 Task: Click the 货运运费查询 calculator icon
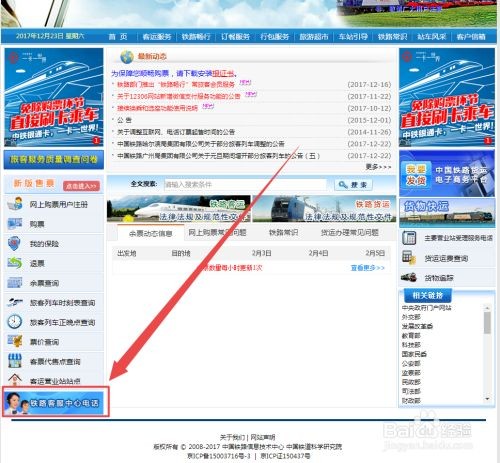409,258
